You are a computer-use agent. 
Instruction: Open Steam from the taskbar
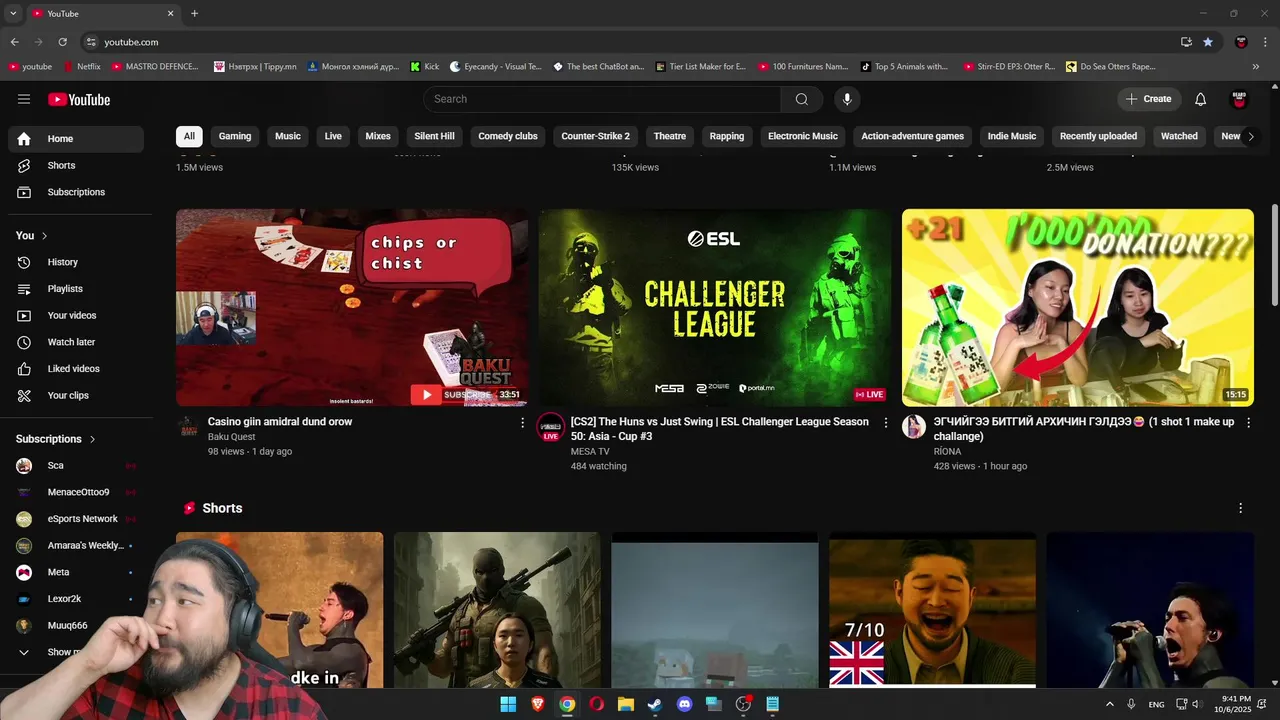[655, 704]
